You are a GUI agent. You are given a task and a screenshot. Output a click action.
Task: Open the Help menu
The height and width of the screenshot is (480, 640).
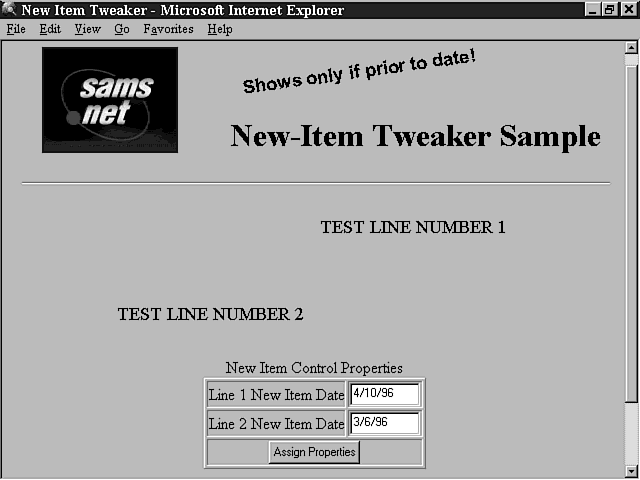pyautogui.click(x=220, y=29)
